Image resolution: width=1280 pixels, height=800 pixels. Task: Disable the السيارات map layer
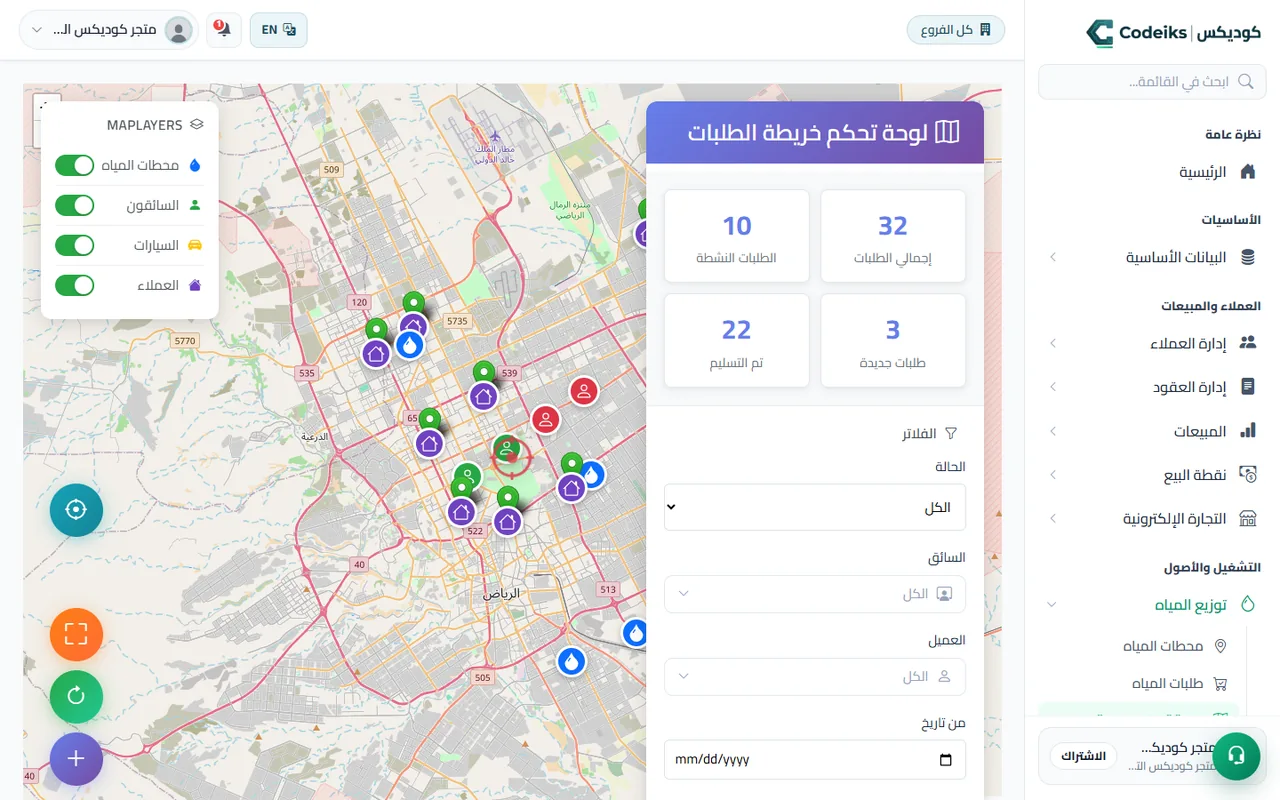tap(74, 245)
